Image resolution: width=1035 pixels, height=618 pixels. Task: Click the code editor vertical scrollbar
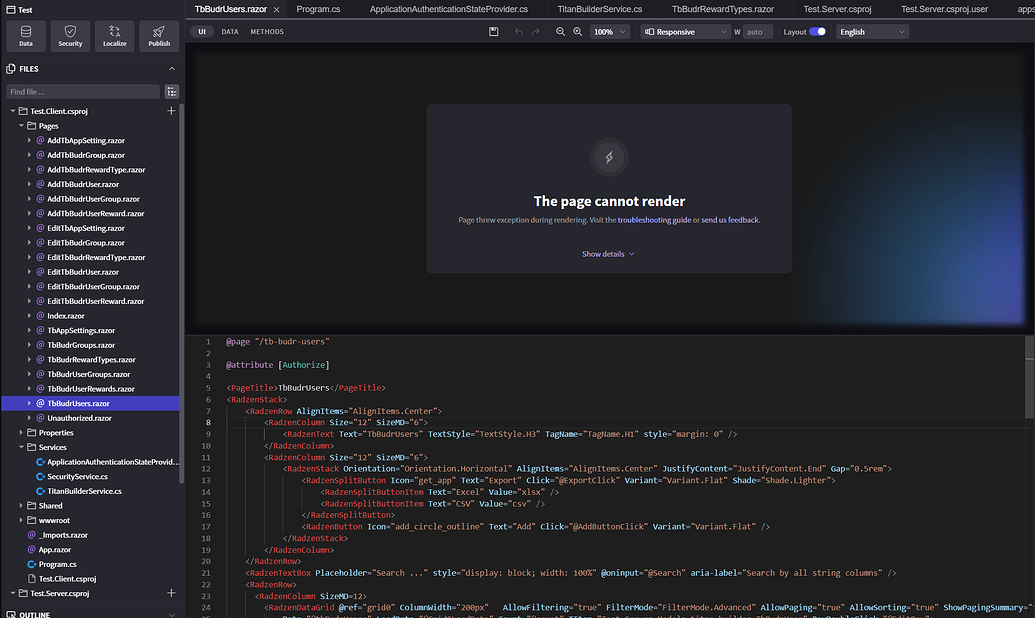coord(1029,376)
